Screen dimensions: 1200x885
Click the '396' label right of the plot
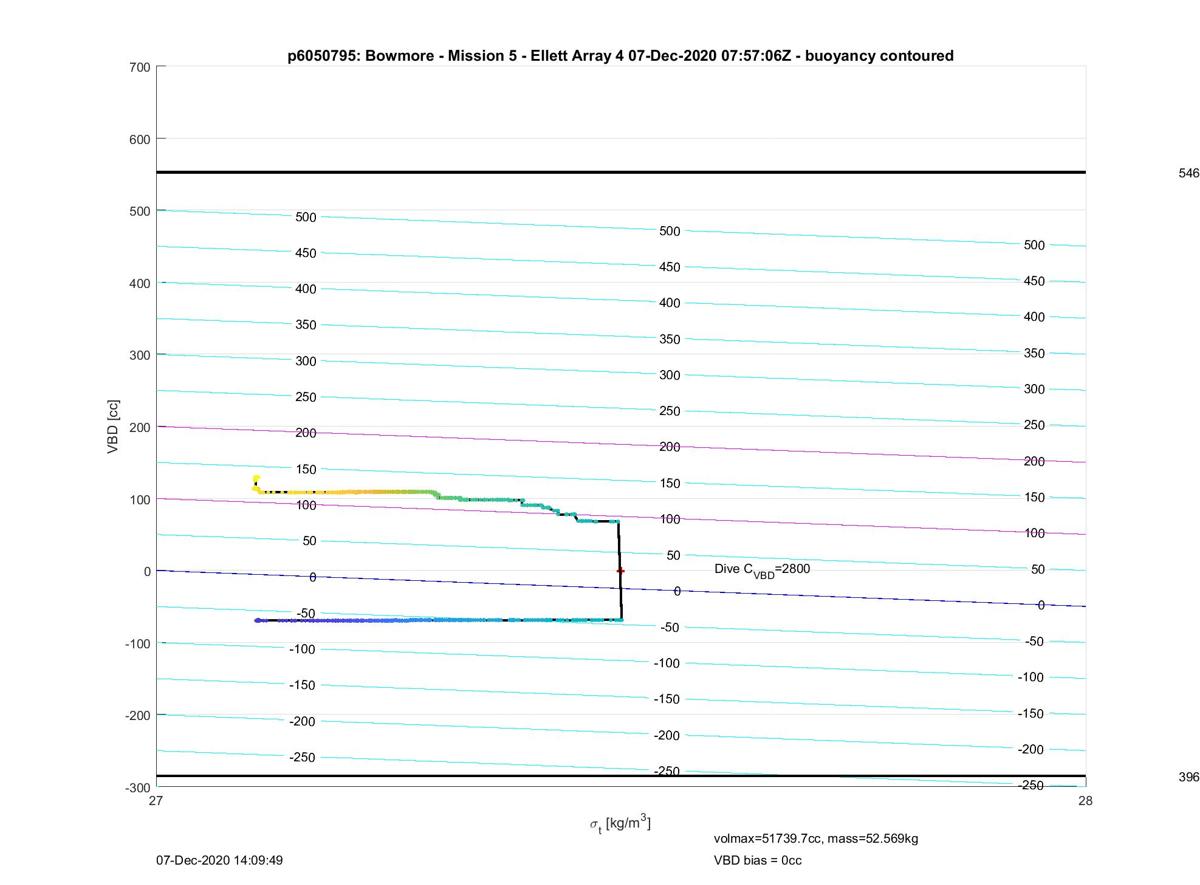point(1189,777)
